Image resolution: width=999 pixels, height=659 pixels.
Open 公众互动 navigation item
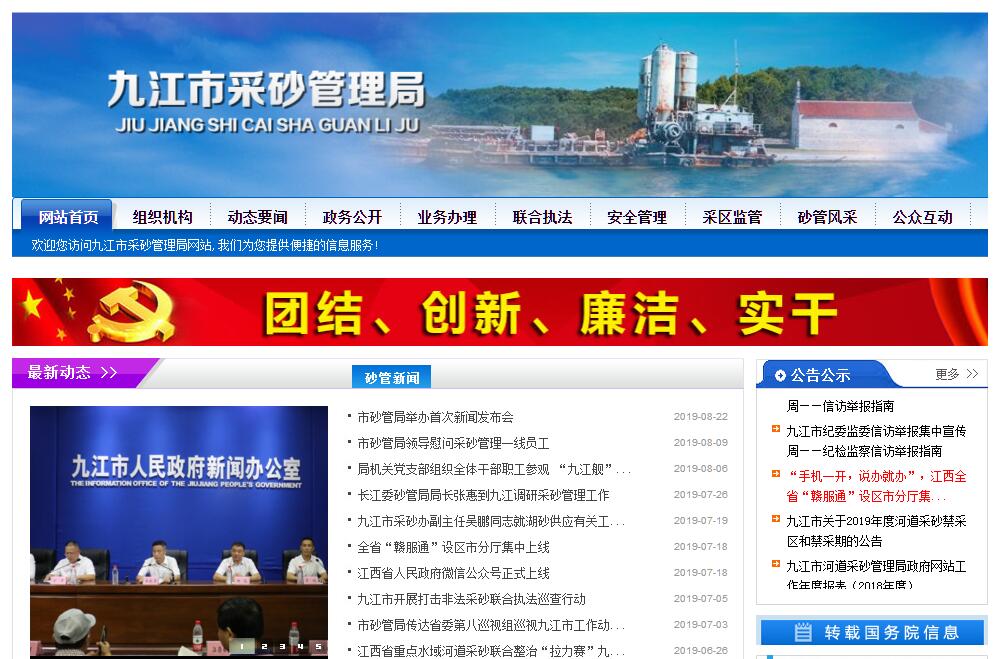(x=923, y=217)
